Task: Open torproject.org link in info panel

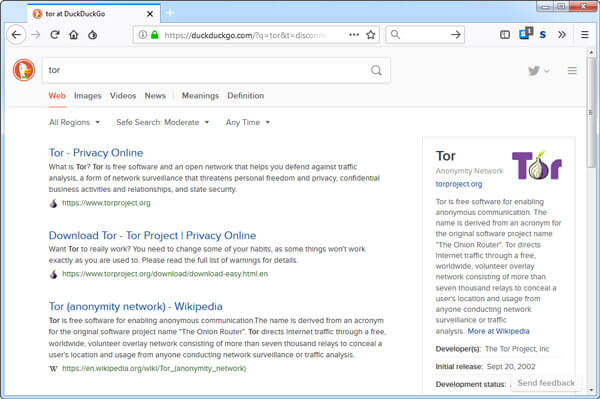Action: (x=459, y=184)
